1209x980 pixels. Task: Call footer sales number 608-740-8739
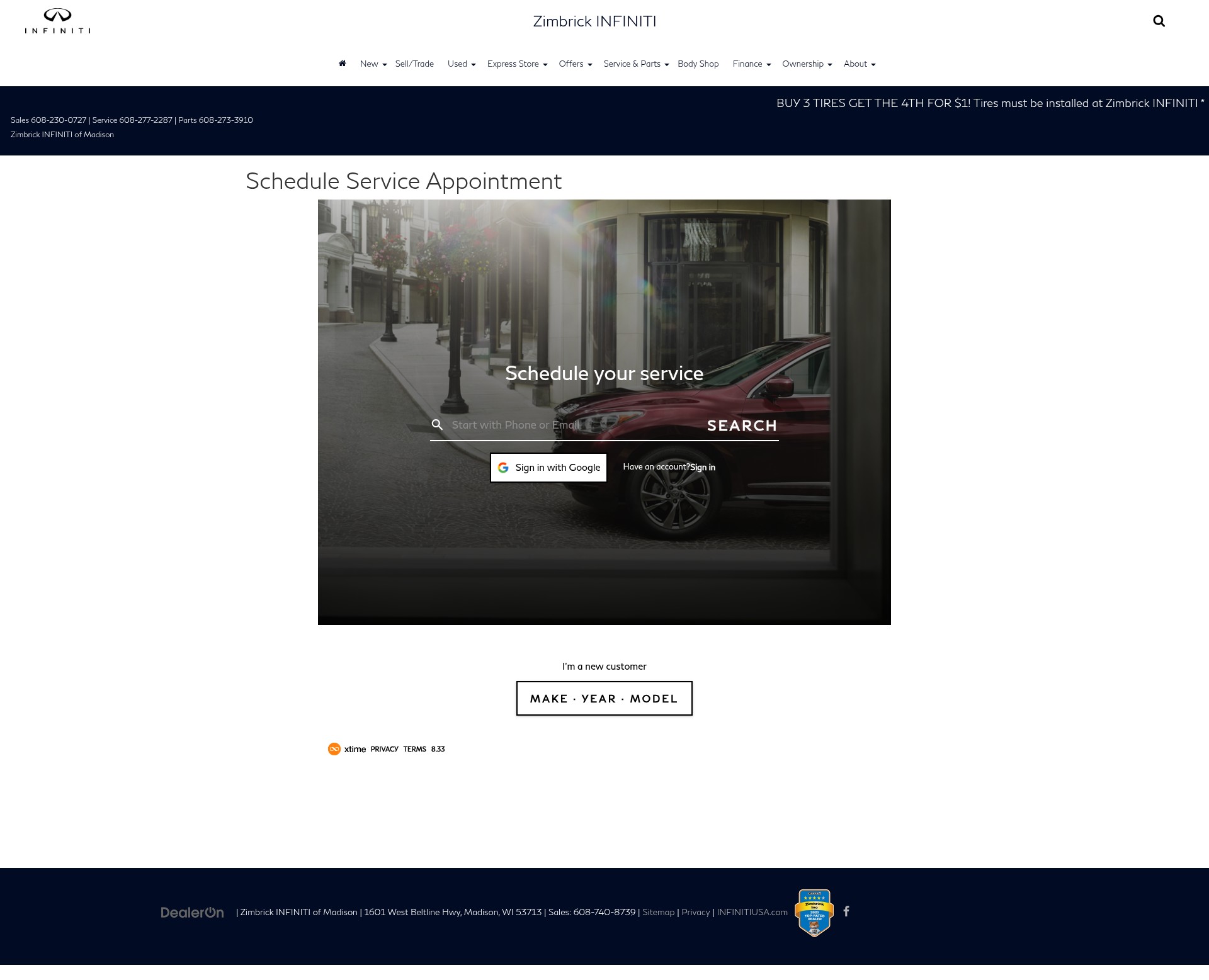coord(604,912)
